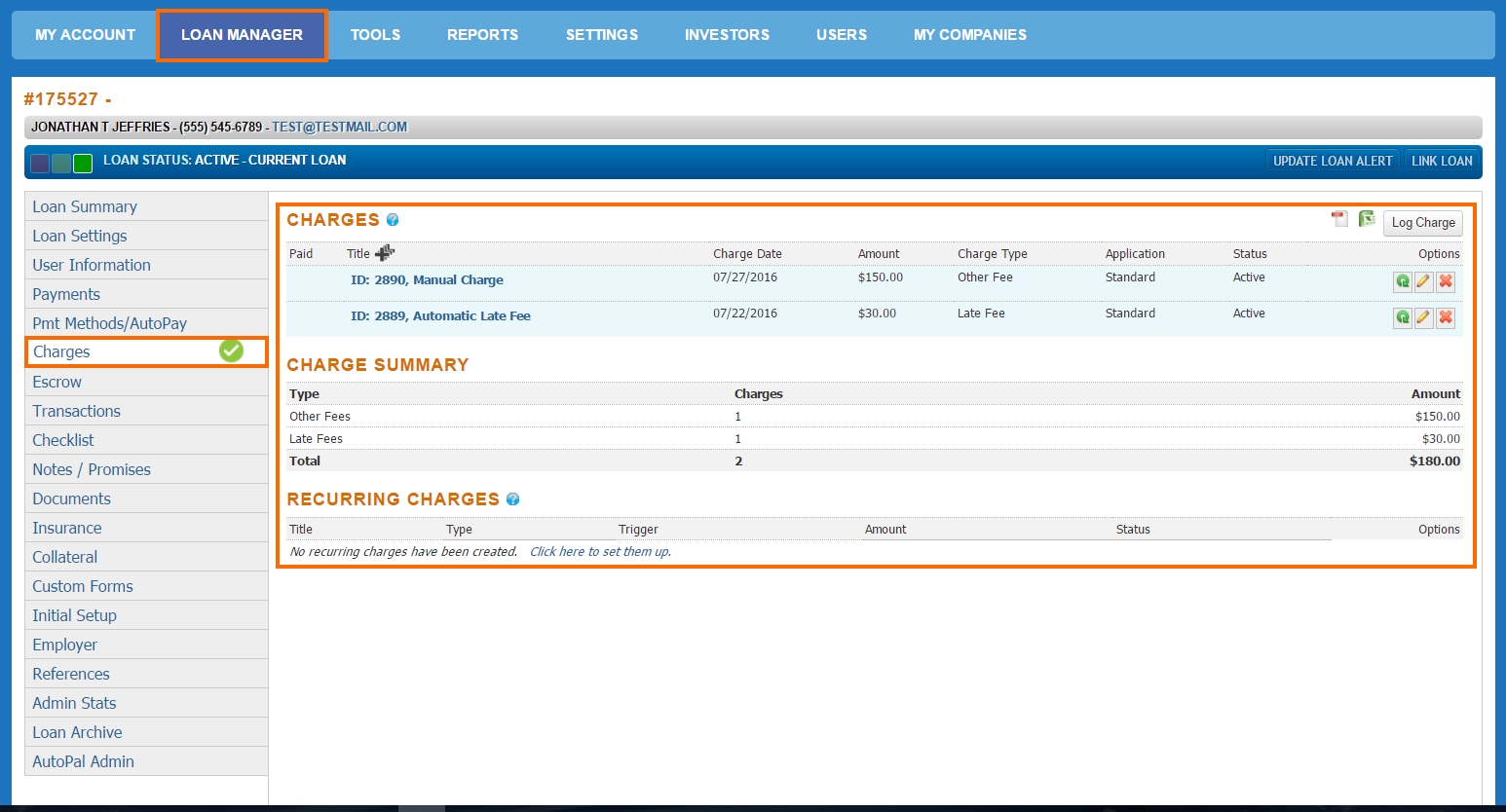
Task: Click the Charge Type column header
Action: tap(993, 254)
